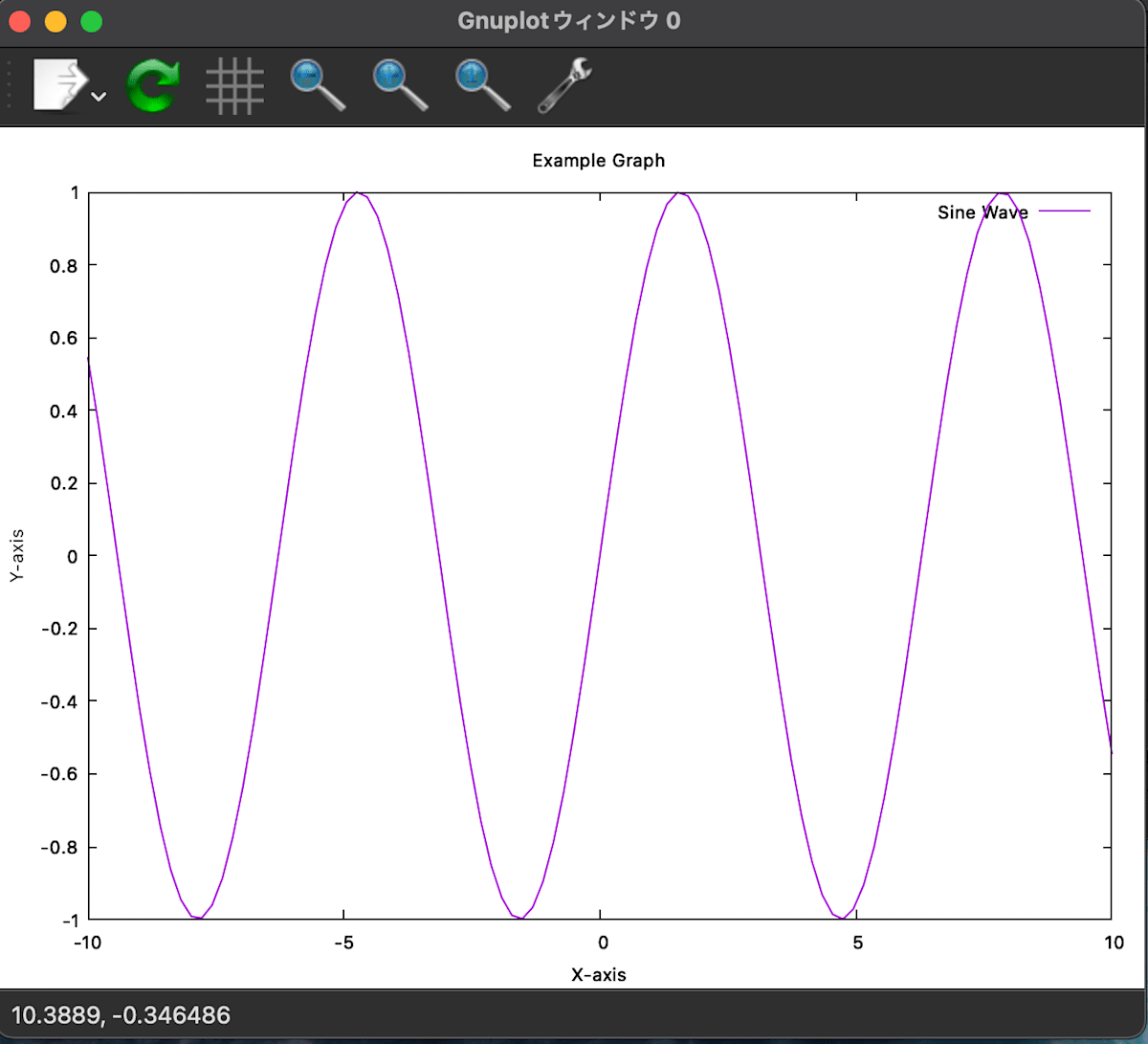
Task: Click the X-axis label
Action: tap(599, 975)
